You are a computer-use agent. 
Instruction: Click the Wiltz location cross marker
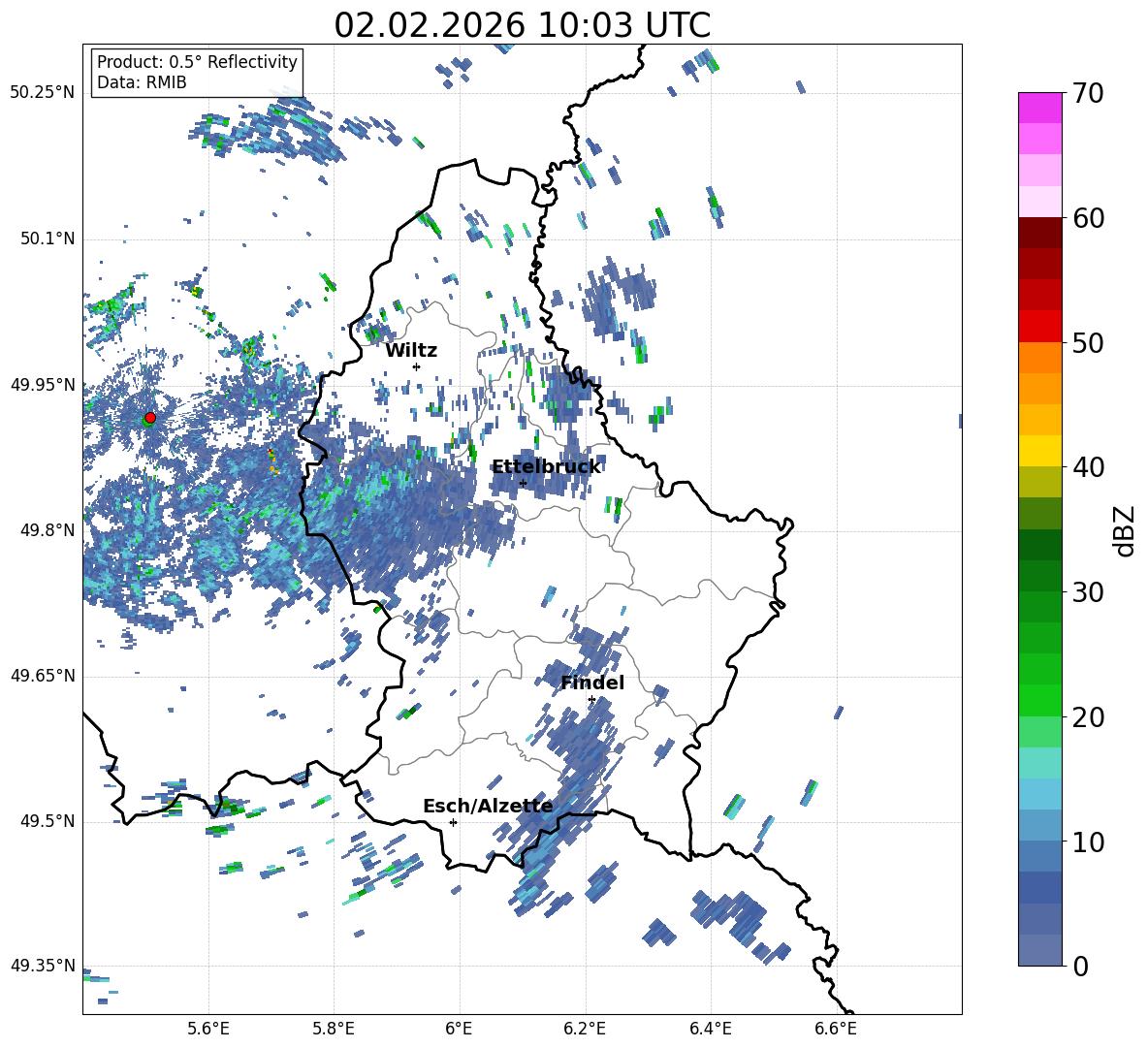coord(417,366)
